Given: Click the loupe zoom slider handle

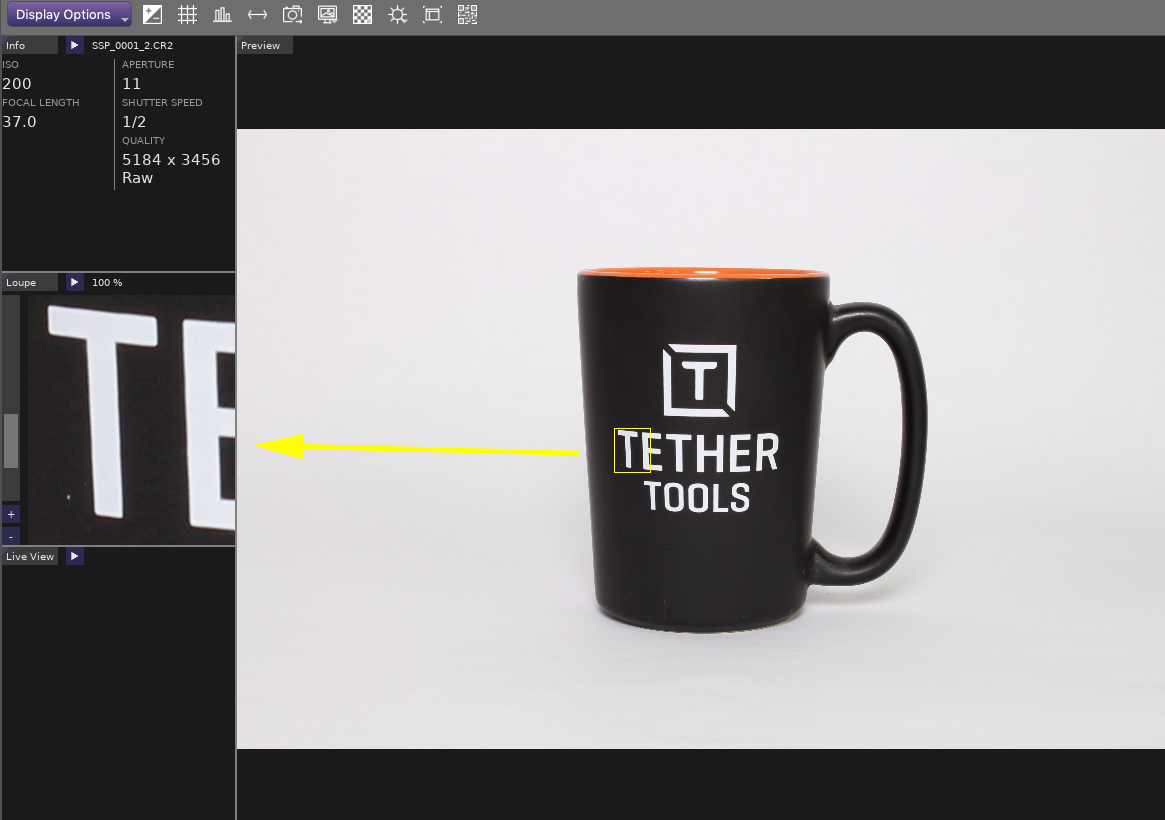Looking at the screenshot, I should (x=11, y=441).
